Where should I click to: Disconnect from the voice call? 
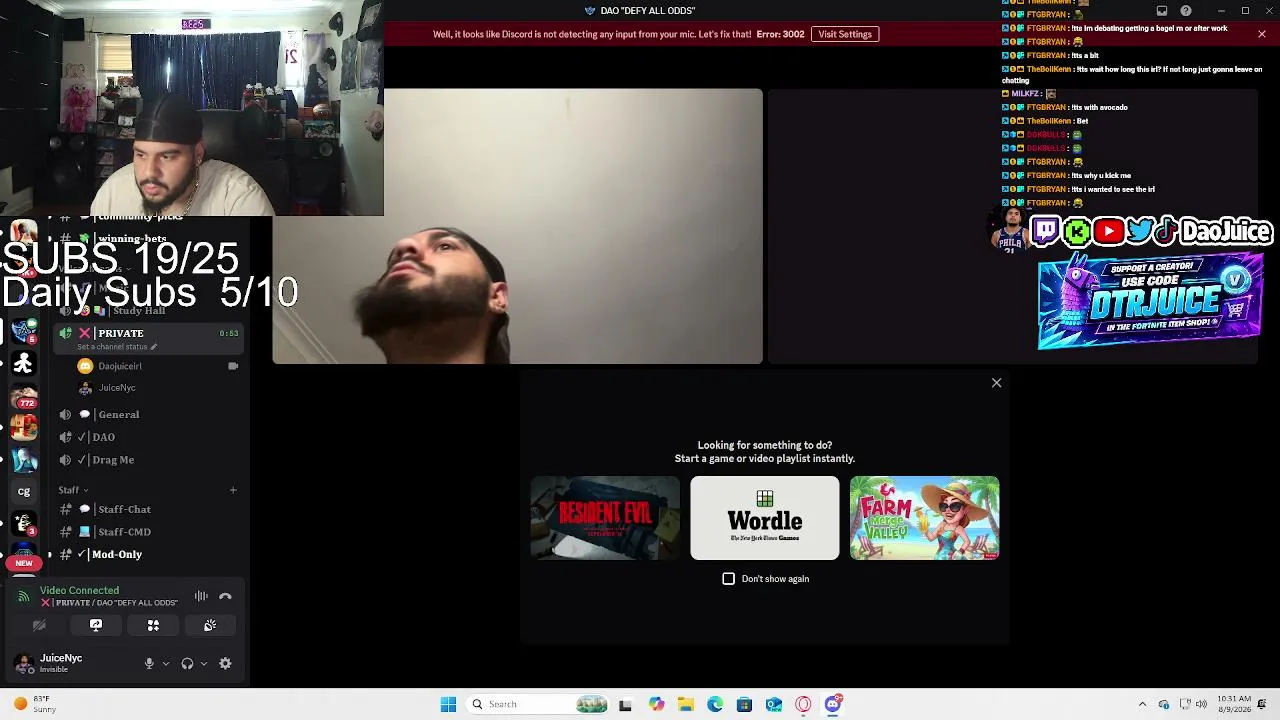click(225, 597)
